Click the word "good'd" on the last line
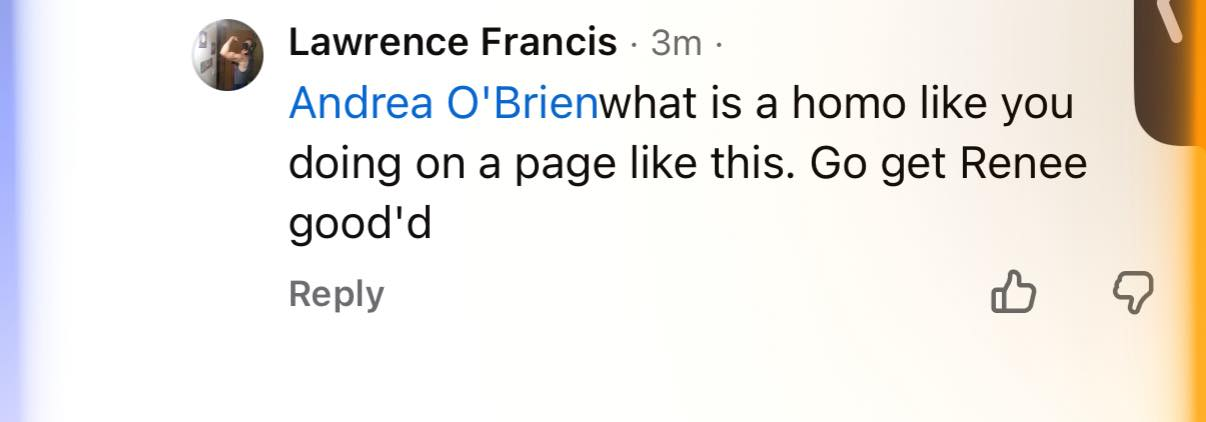The width and height of the screenshot is (1206, 422). click(x=360, y=224)
